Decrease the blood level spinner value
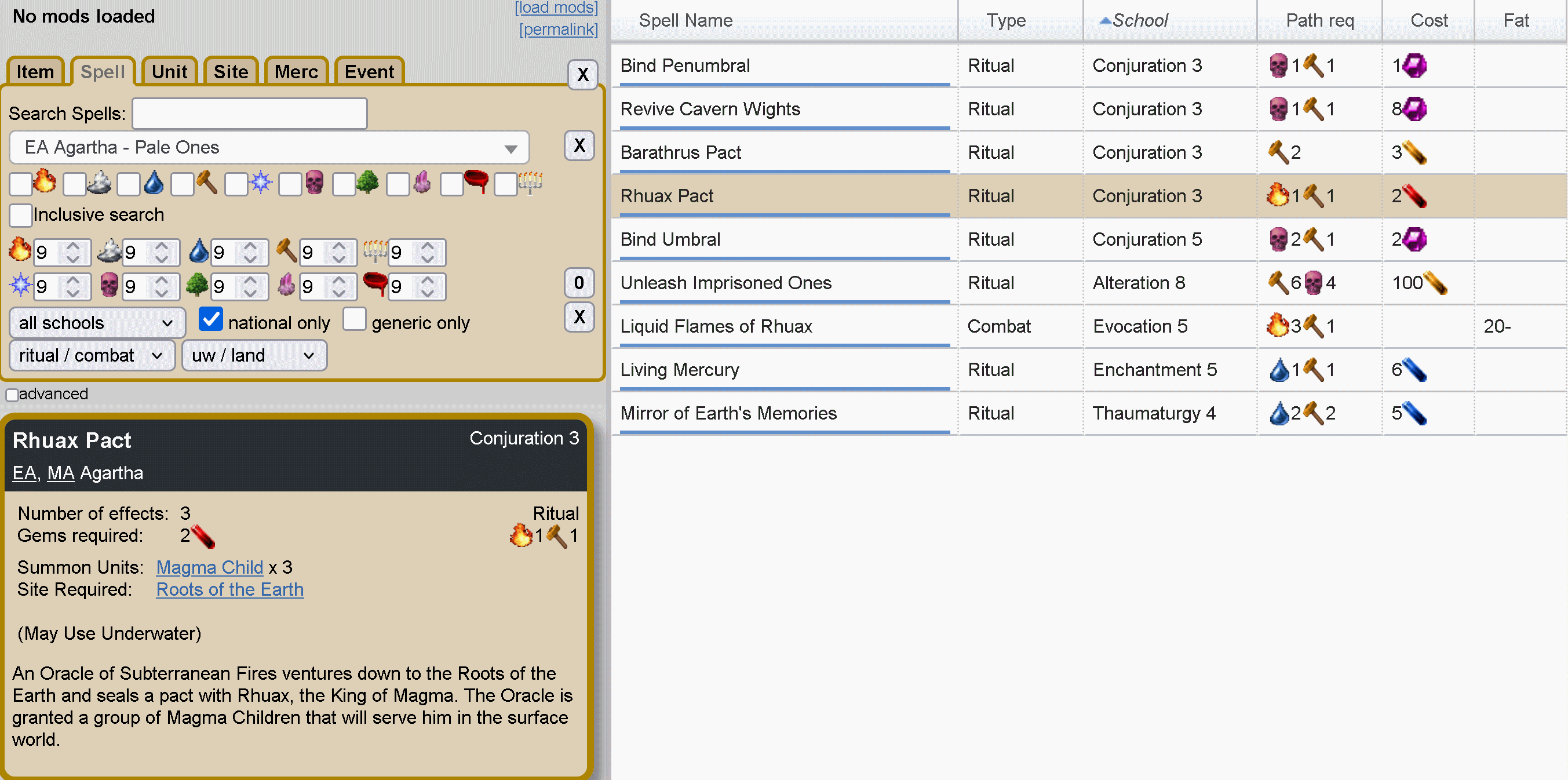The width and height of the screenshot is (1568, 780). [x=427, y=293]
